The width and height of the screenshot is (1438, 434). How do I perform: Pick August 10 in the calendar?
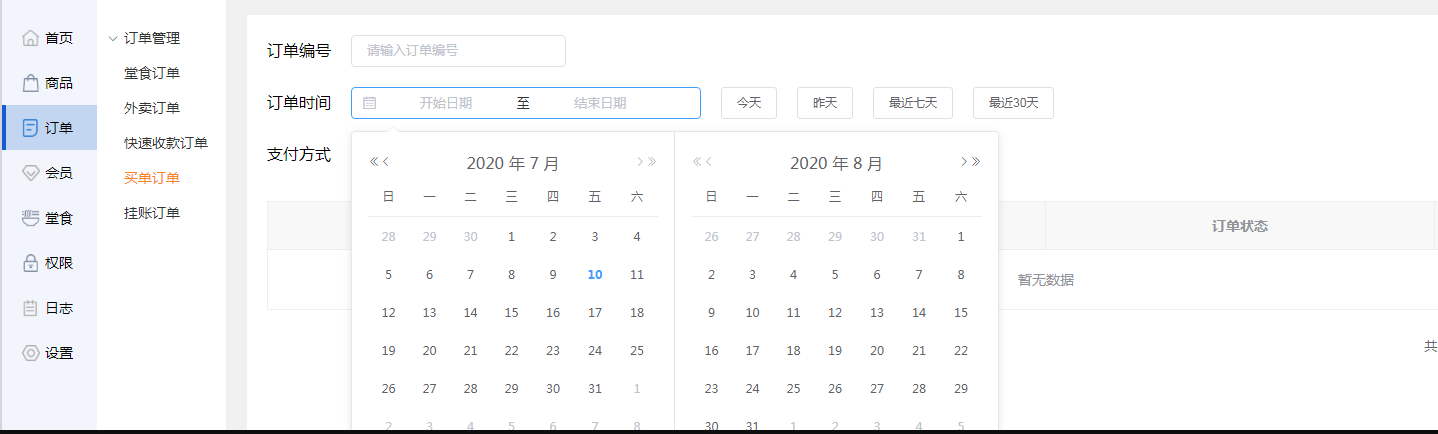point(752,313)
